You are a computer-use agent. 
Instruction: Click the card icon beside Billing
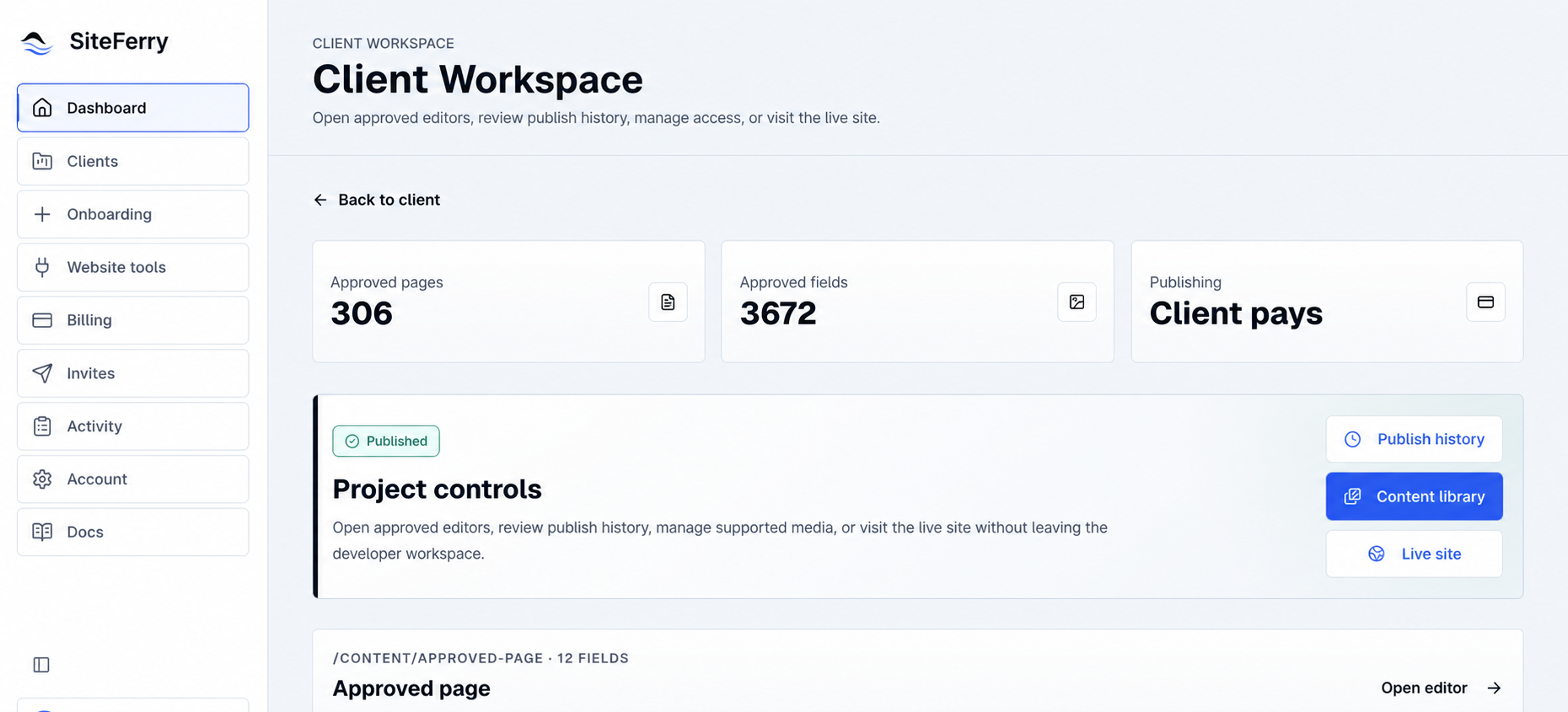pos(42,320)
